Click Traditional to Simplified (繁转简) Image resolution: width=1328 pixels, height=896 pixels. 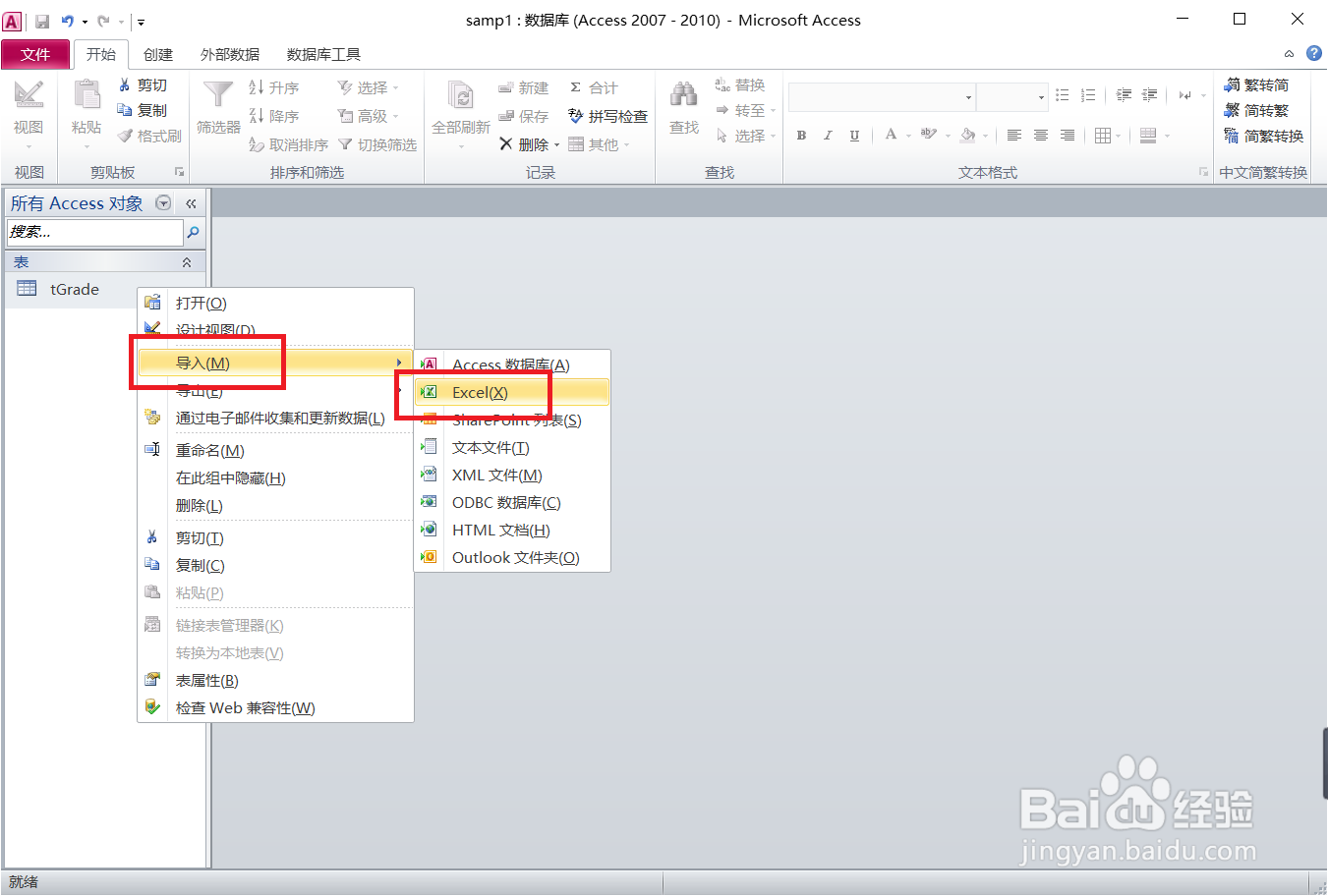point(1256,85)
